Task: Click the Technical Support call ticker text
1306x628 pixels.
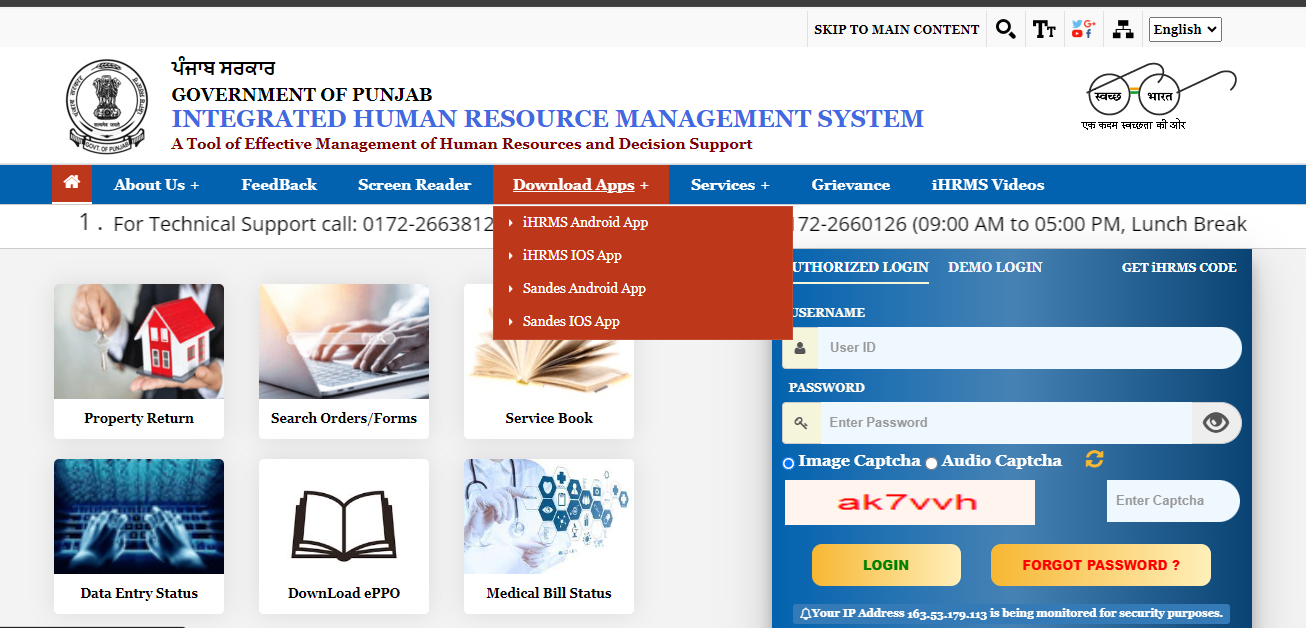Action: click(x=303, y=224)
